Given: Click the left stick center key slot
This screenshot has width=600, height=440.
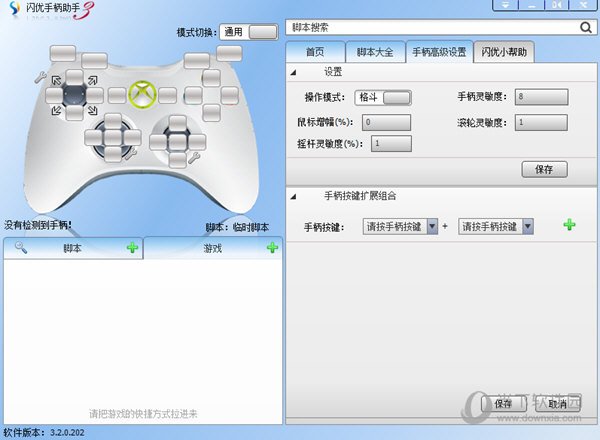Looking at the screenshot, I should [113, 138].
